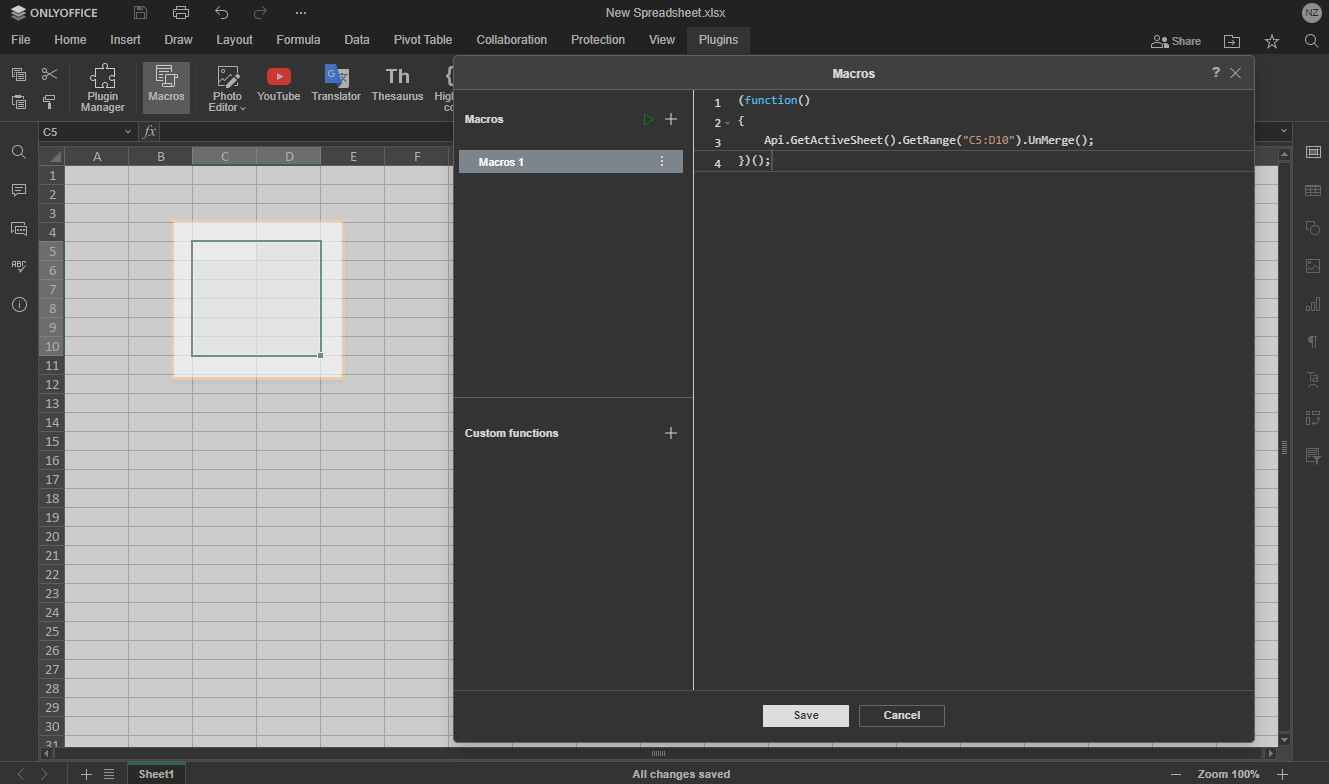Click the Share button
The width and height of the screenshot is (1329, 784).
(1176, 41)
